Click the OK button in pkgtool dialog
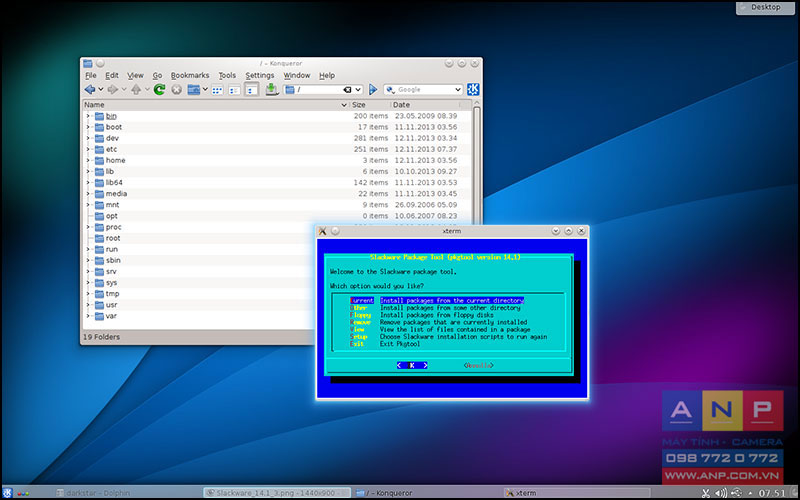Image resolution: width=800 pixels, height=500 pixels. [x=412, y=365]
